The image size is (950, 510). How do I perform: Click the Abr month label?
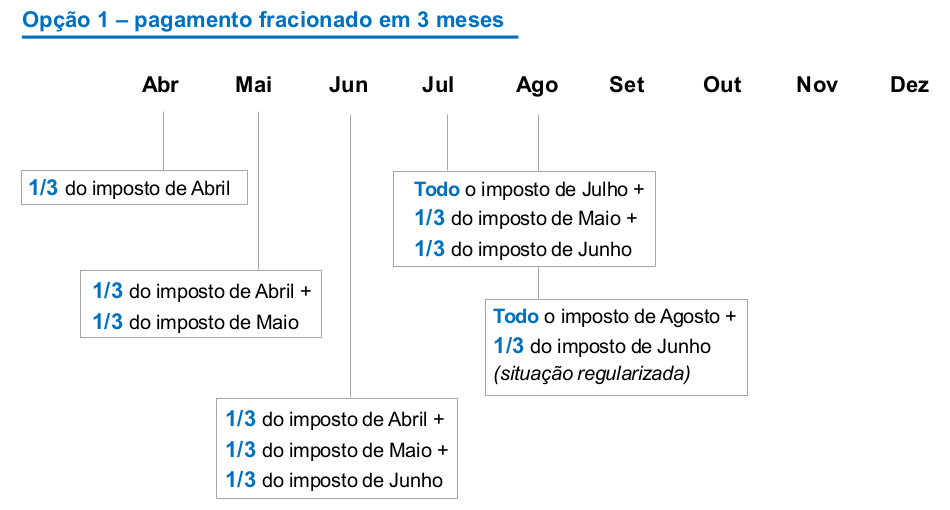pos(160,85)
